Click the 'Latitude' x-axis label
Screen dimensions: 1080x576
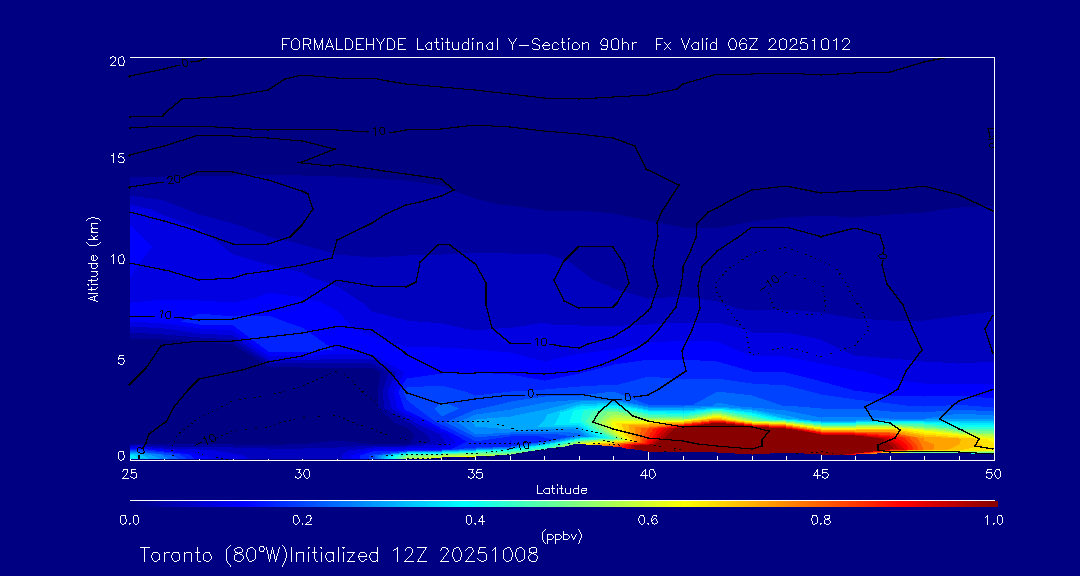click(x=561, y=489)
